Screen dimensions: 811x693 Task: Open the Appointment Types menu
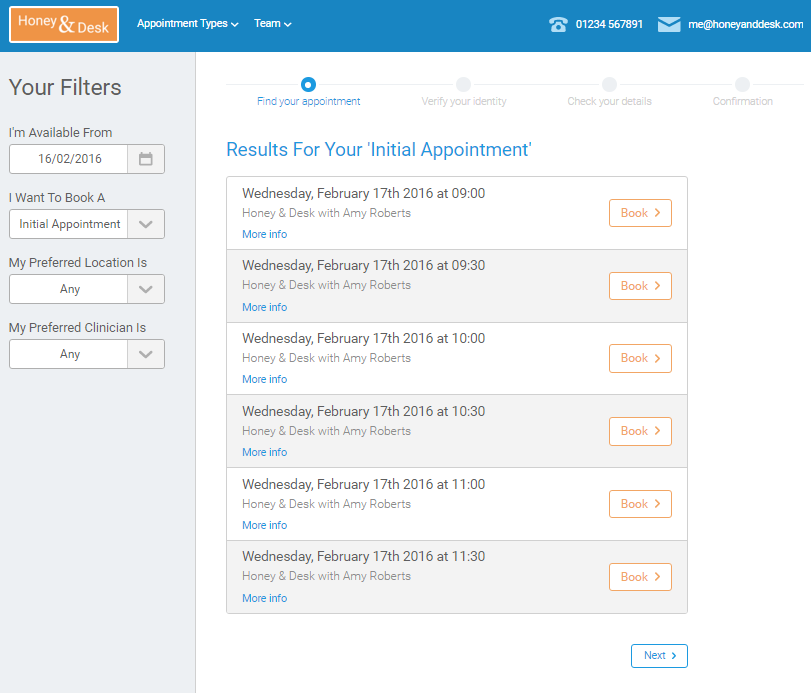(x=187, y=23)
